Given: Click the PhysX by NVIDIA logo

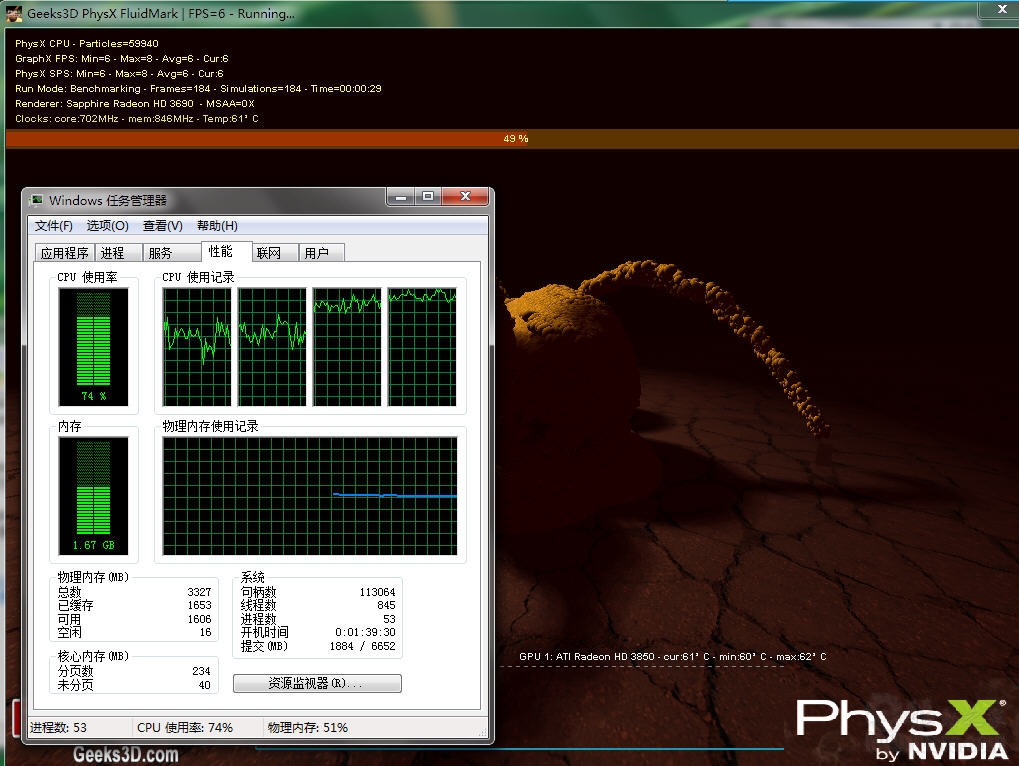Looking at the screenshot, I should [x=900, y=729].
